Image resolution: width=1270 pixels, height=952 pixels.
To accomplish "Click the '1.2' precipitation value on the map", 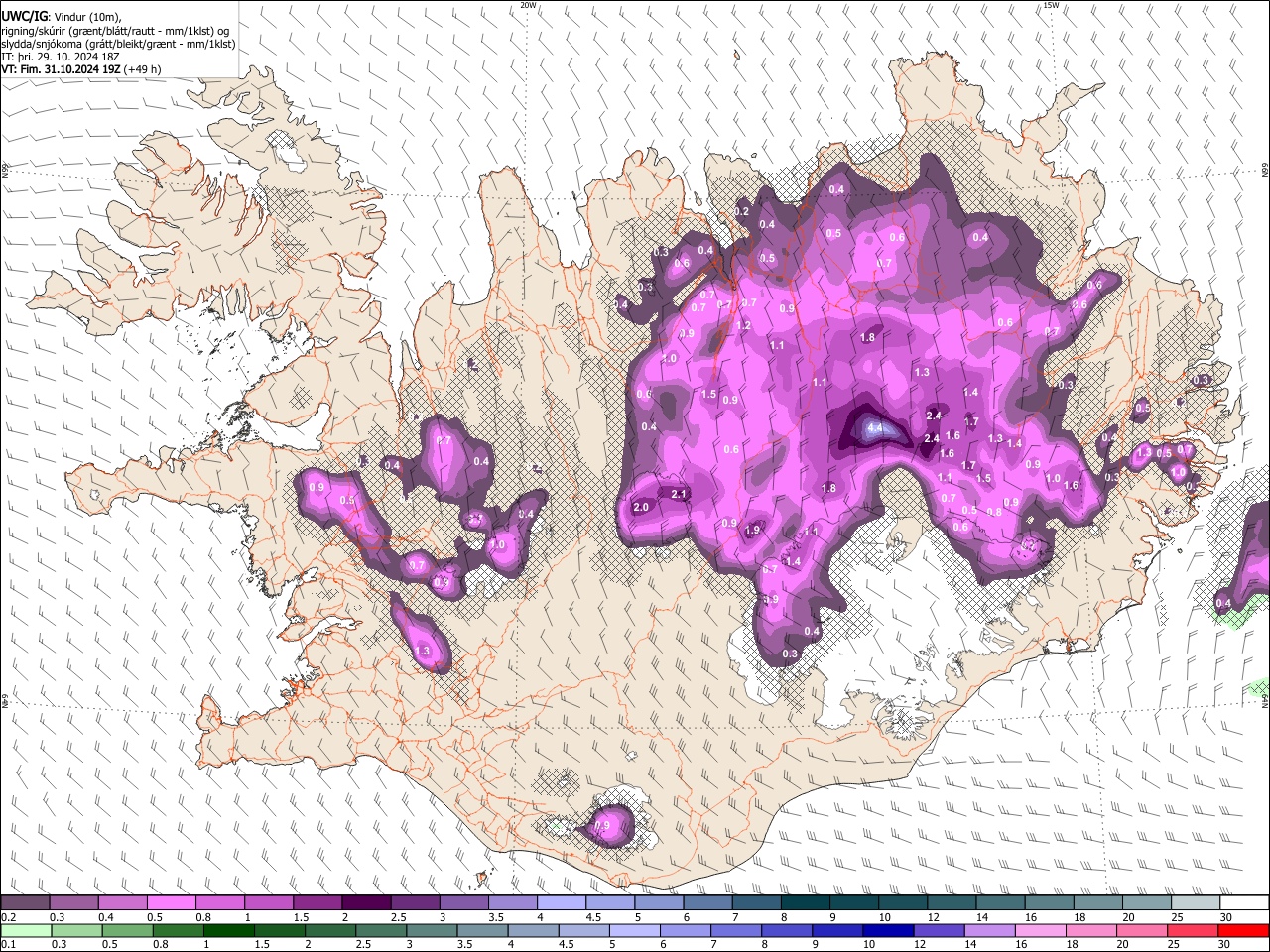I will tap(744, 325).
